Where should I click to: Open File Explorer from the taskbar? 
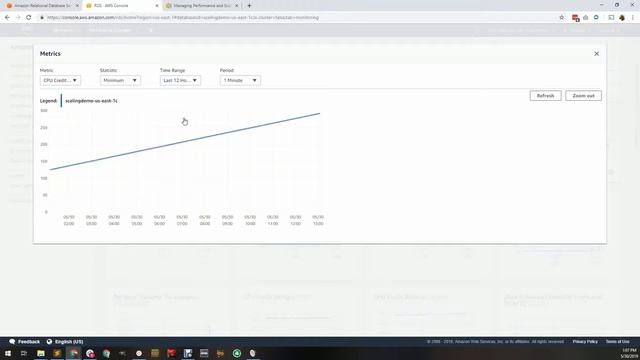tap(41, 353)
